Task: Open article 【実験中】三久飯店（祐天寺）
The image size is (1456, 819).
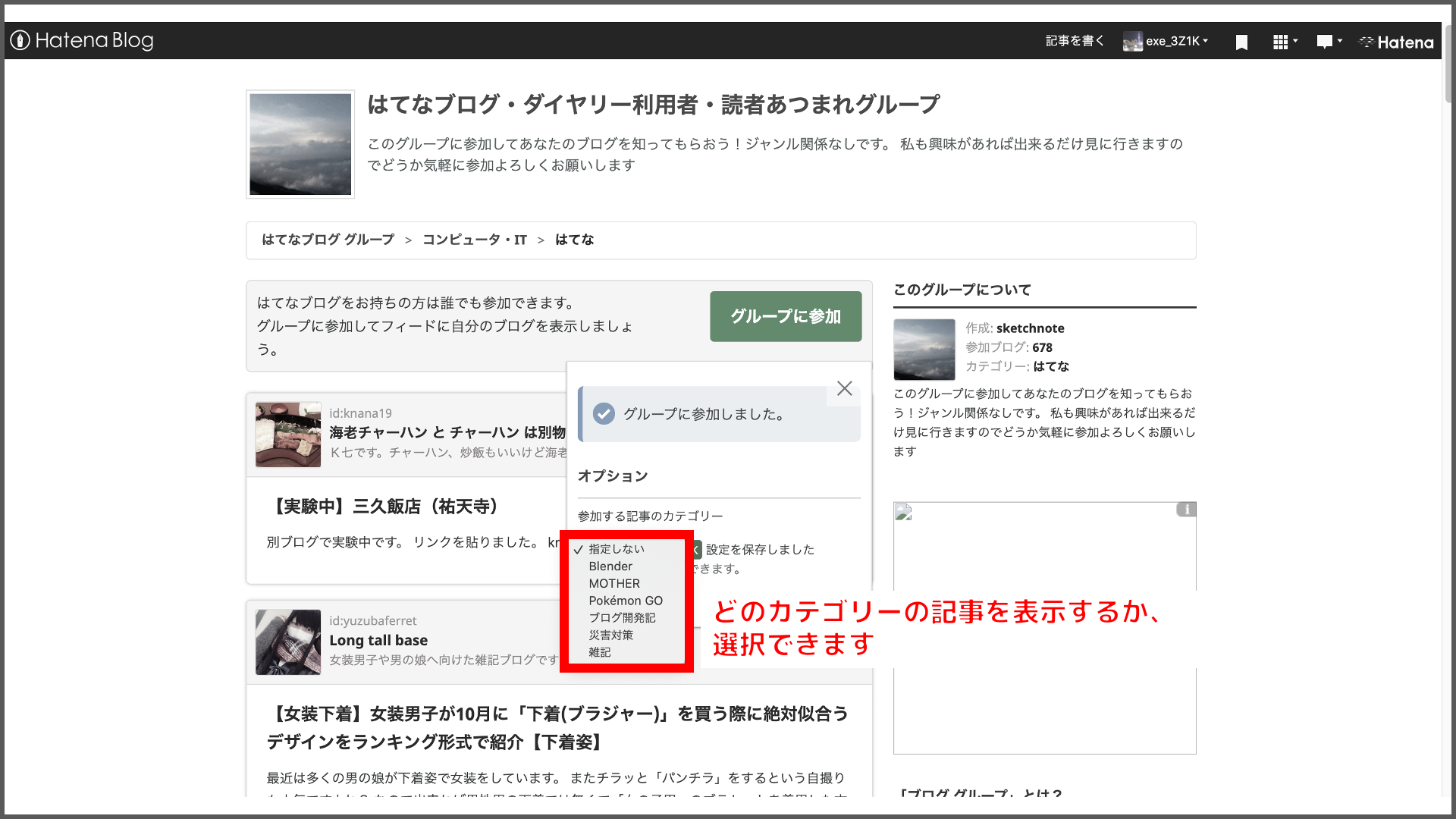Action: tap(384, 507)
